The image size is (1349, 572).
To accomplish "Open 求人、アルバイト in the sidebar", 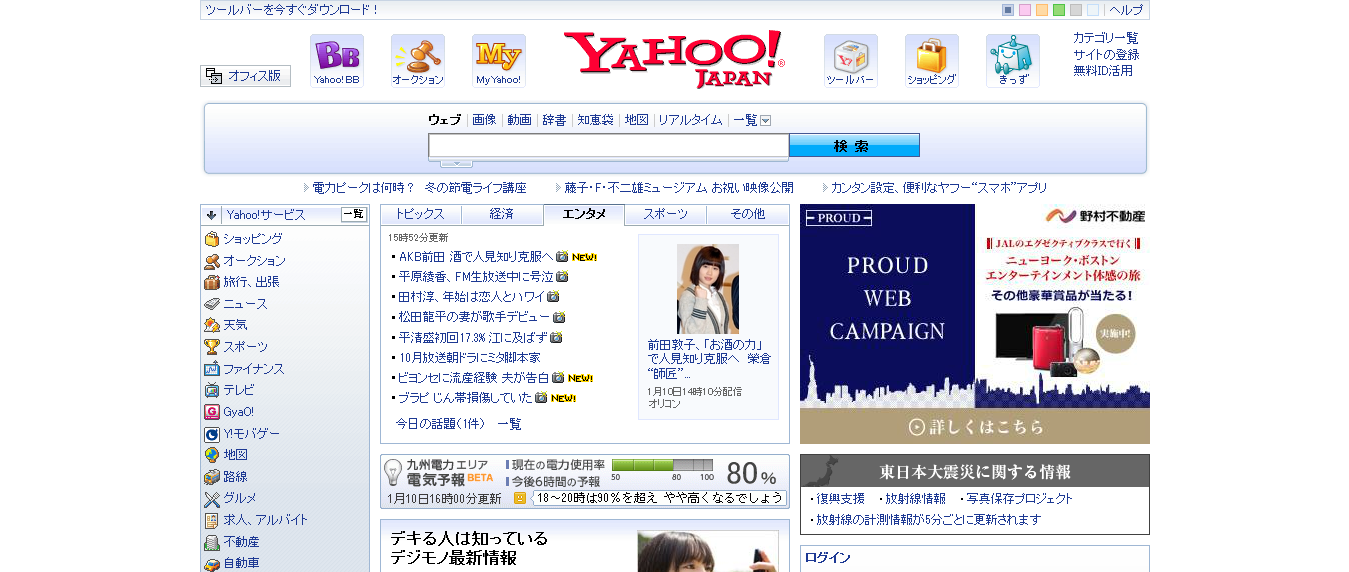I will (265, 520).
